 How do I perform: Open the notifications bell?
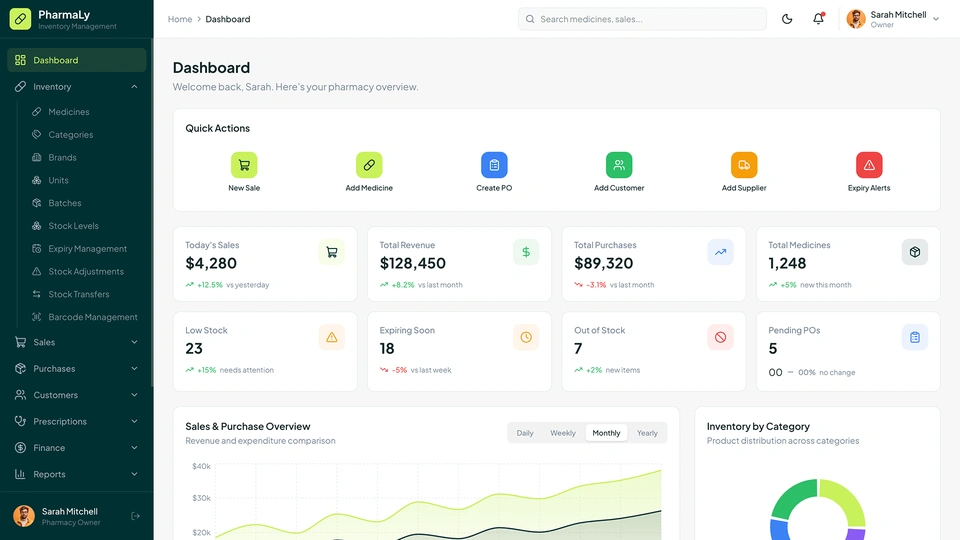click(818, 19)
